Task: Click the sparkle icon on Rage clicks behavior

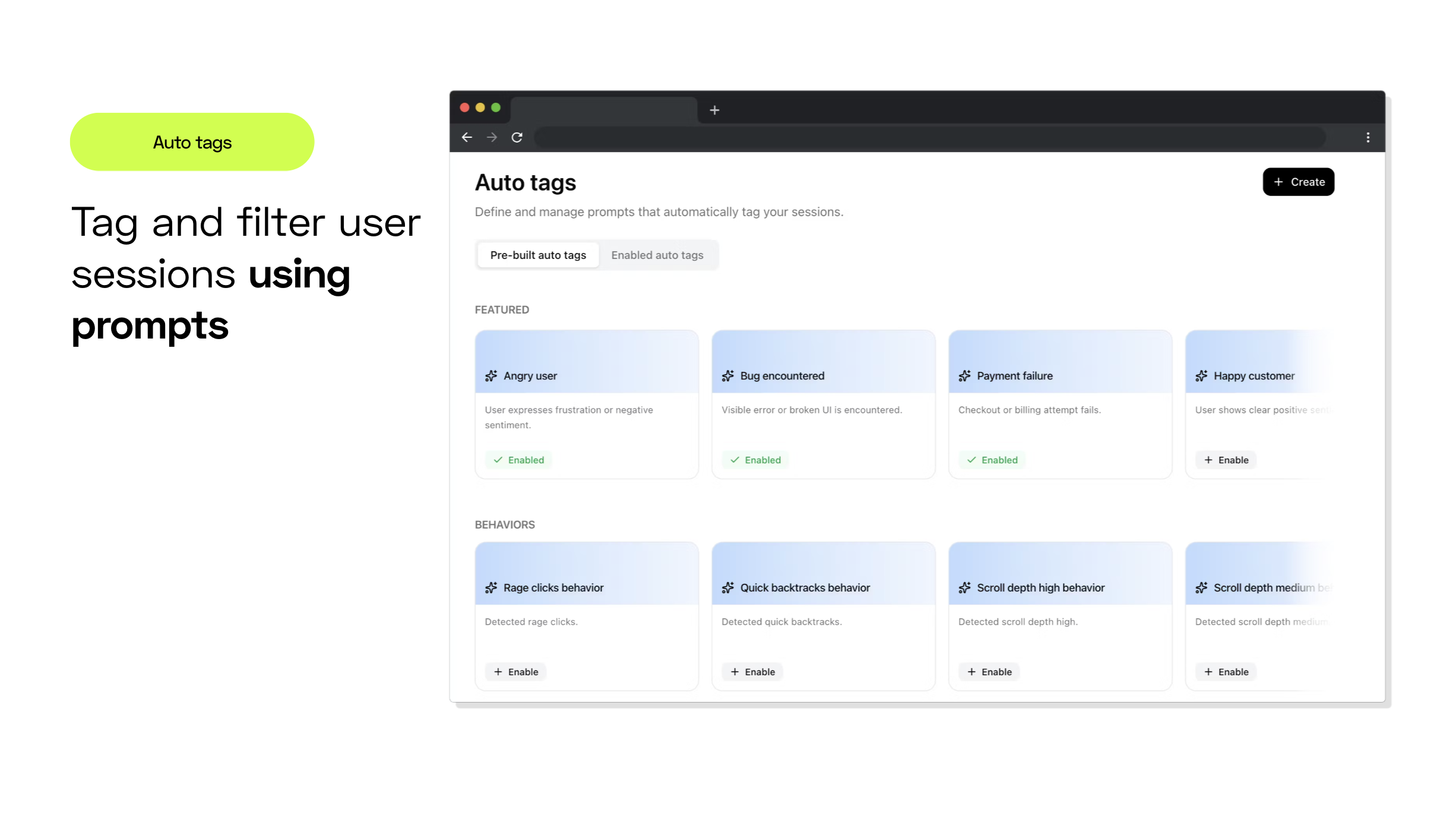Action: 492,587
